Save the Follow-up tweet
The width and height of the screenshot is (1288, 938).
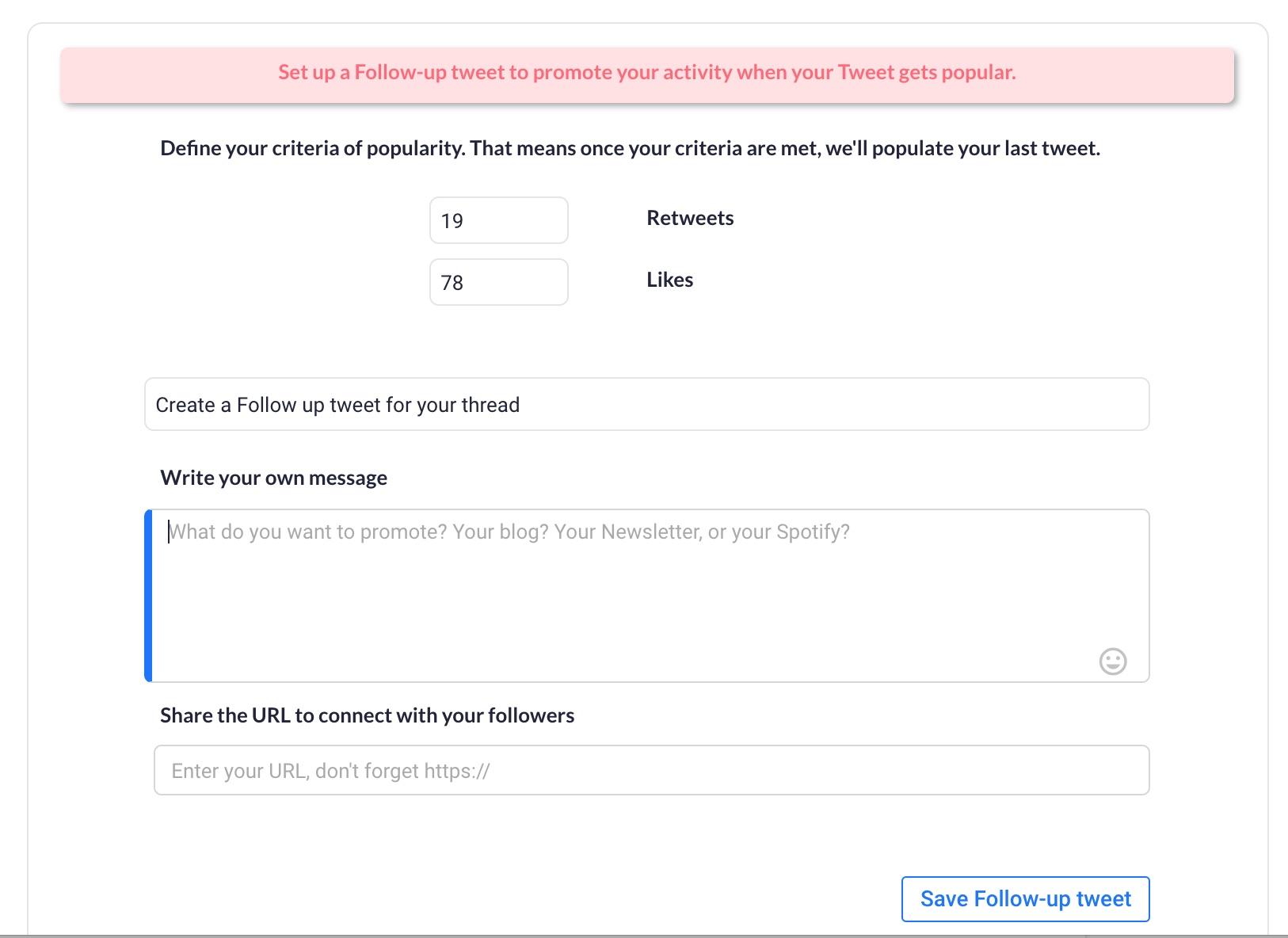point(1026,899)
